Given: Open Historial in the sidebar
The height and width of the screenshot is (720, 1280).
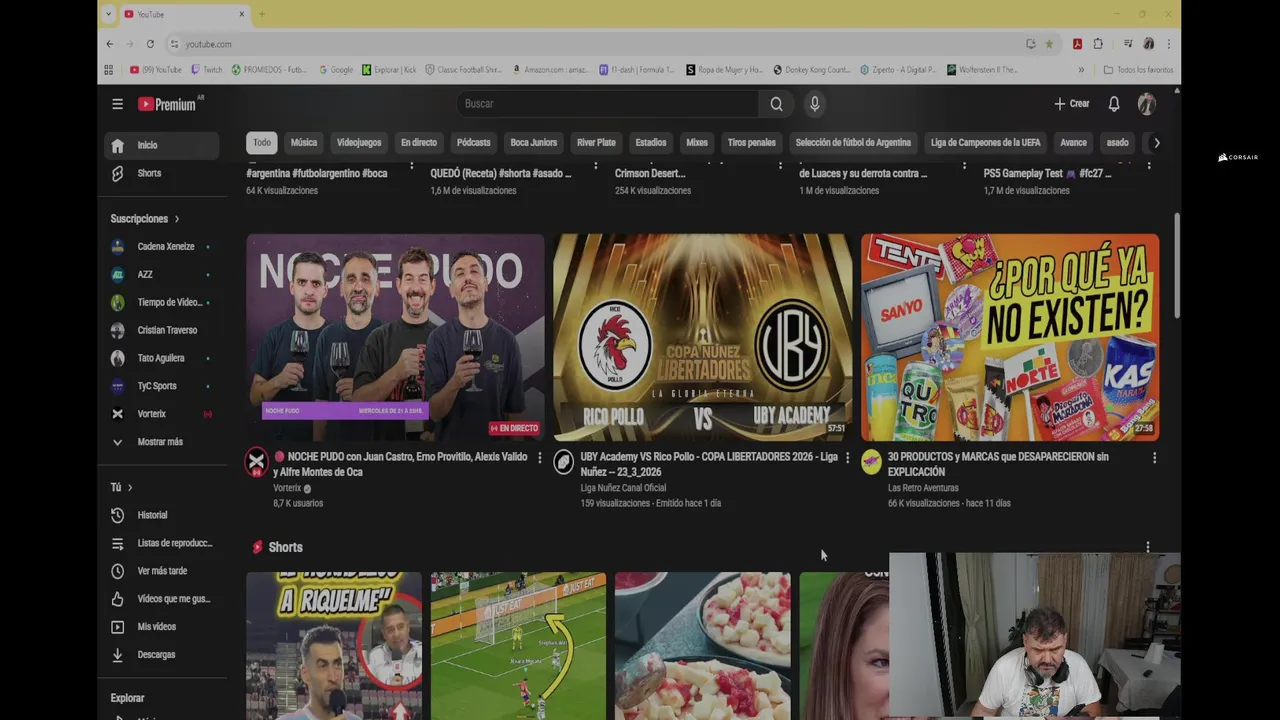Looking at the screenshot, I should (x=163, y=515).
